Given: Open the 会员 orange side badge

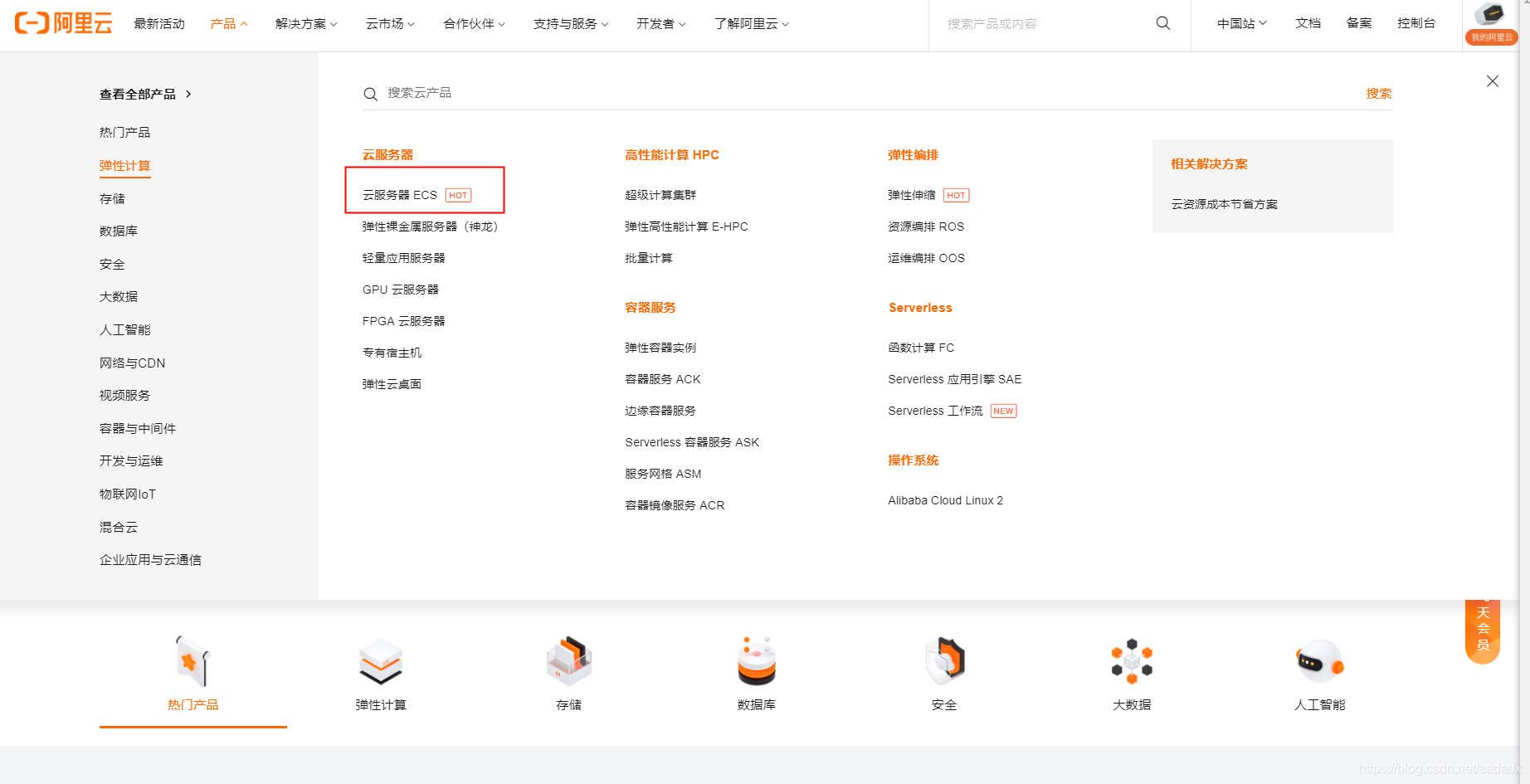Looking at the screenshot, I should [x=1483, y=631].
